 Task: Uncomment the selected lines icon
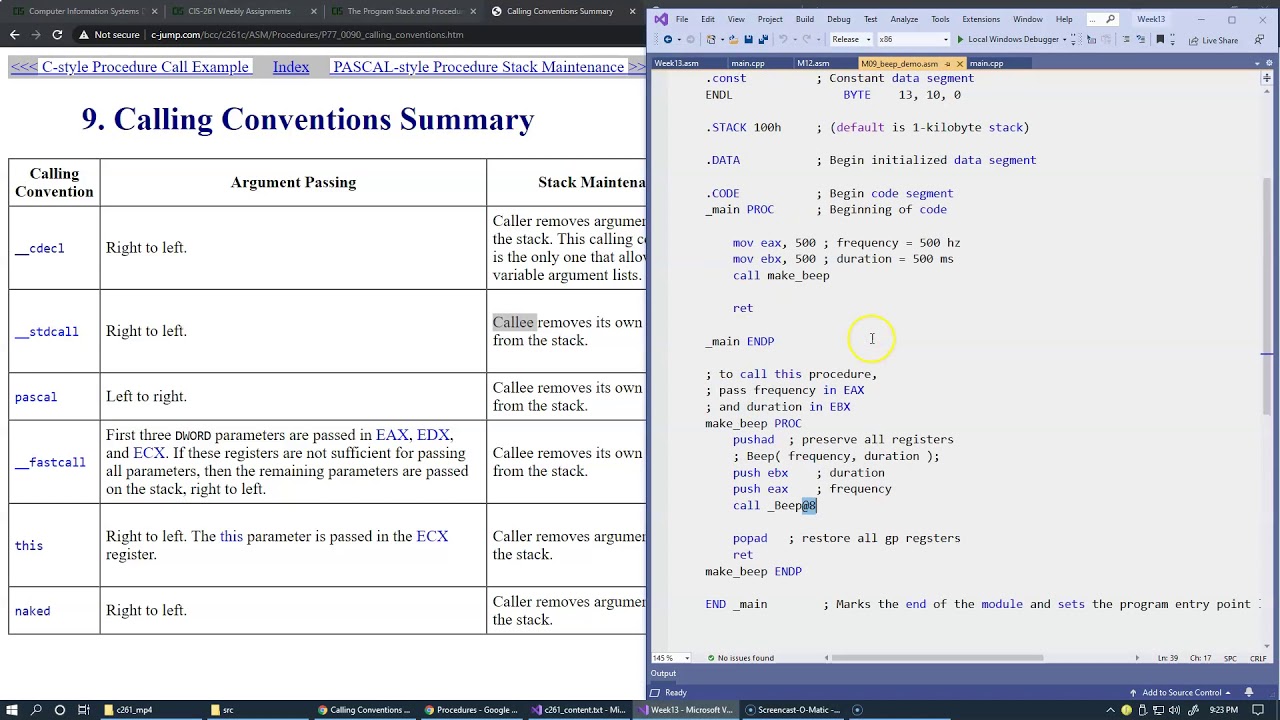(1141, 39)
